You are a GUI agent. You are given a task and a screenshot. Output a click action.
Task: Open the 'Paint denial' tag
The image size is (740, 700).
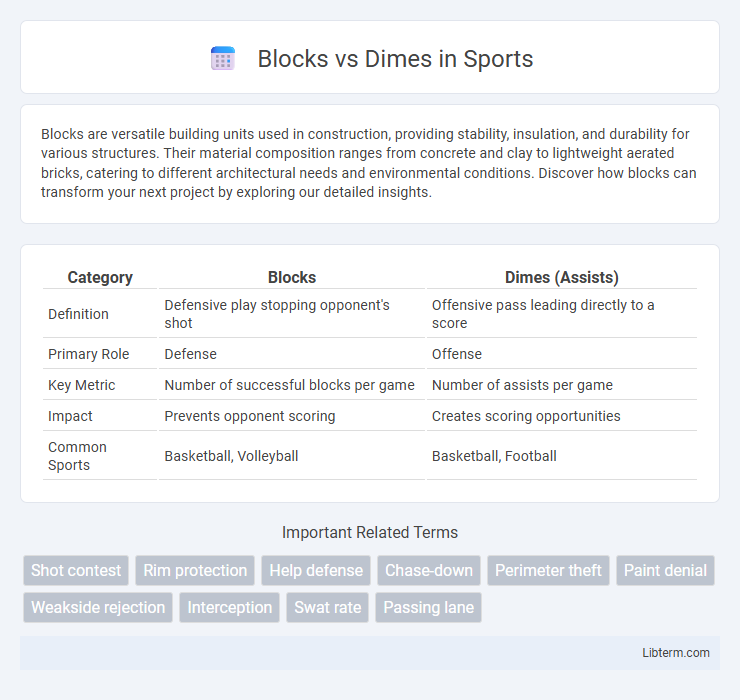[665, 570]
